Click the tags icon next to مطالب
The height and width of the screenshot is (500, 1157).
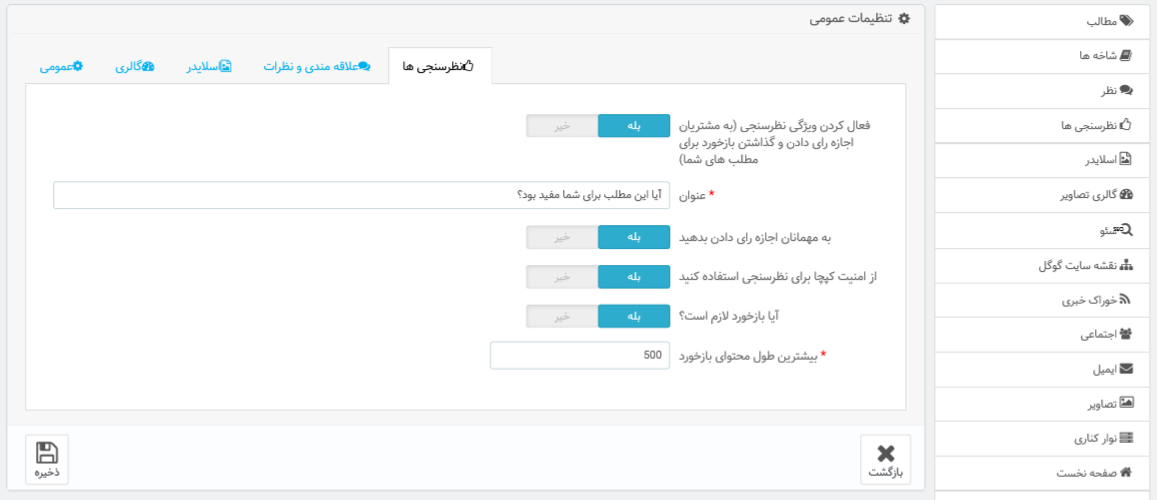click(1125, 21)
